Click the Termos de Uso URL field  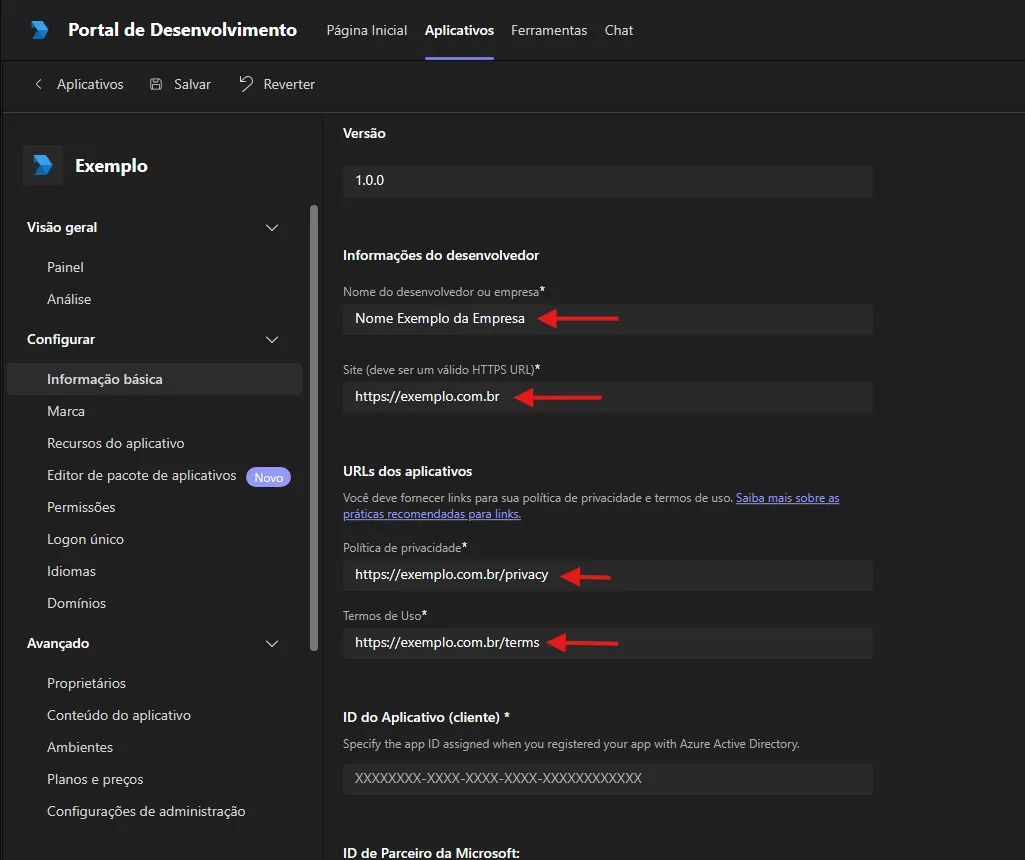tap(608, 644)
